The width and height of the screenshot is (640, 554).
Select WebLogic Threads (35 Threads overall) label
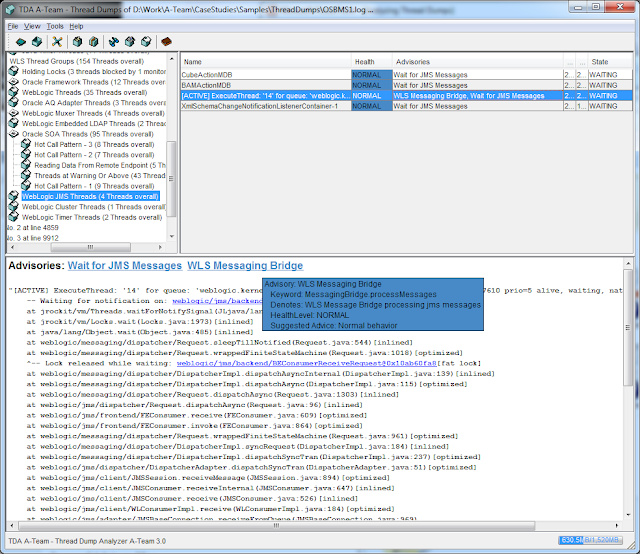(84, 92)
